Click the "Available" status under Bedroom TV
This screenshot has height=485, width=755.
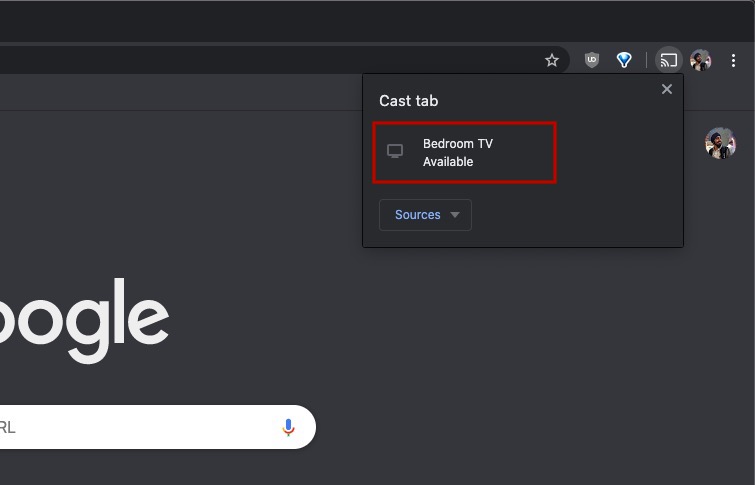448,162
